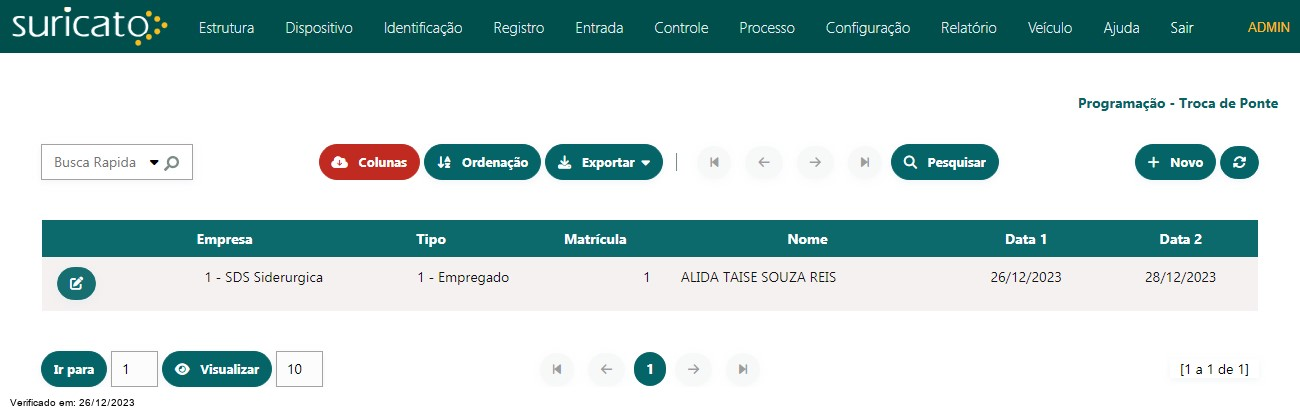Click previous-record arrow in top toolbar
Screen dimensions: 1300x417
pos(764,162)
